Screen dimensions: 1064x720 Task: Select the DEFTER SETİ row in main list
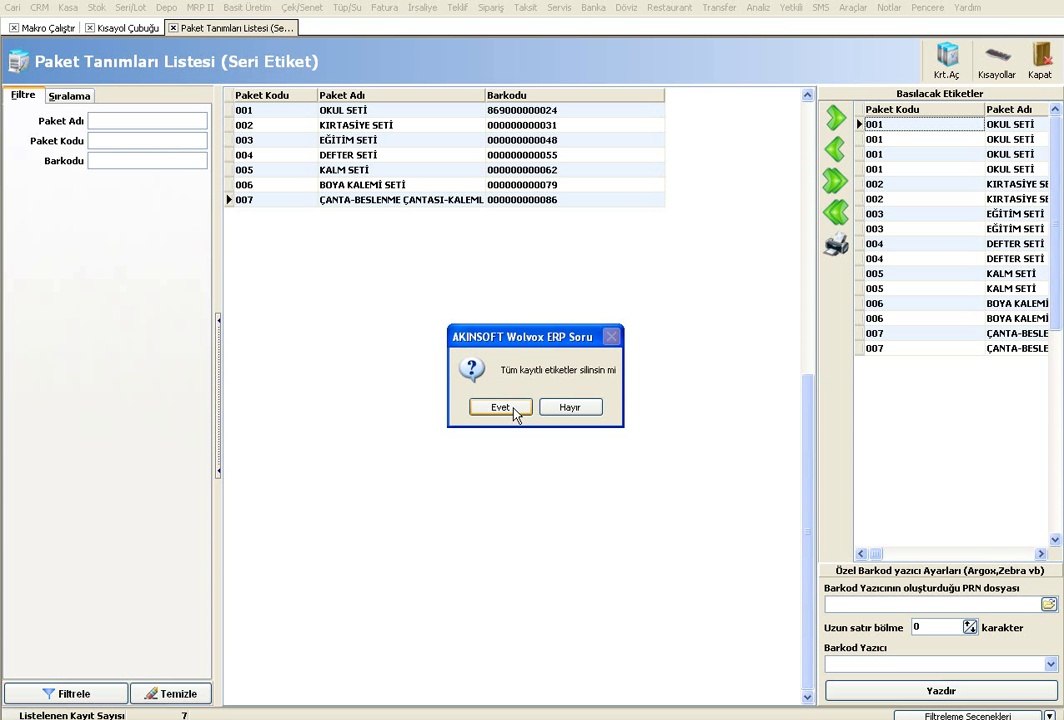coord(444,155)
